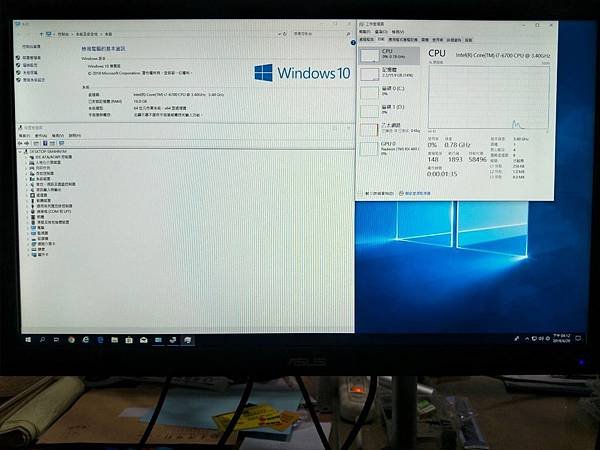Select CPU in Task Manager performance sidebar
The width and height of the screenshot is (600, 450).
[390, 56]
